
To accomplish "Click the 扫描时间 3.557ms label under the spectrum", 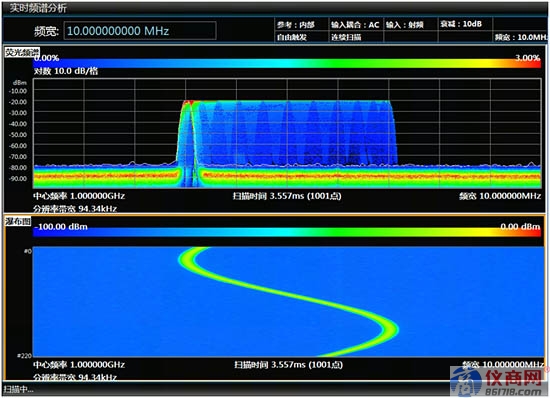I will pos(287,196).
